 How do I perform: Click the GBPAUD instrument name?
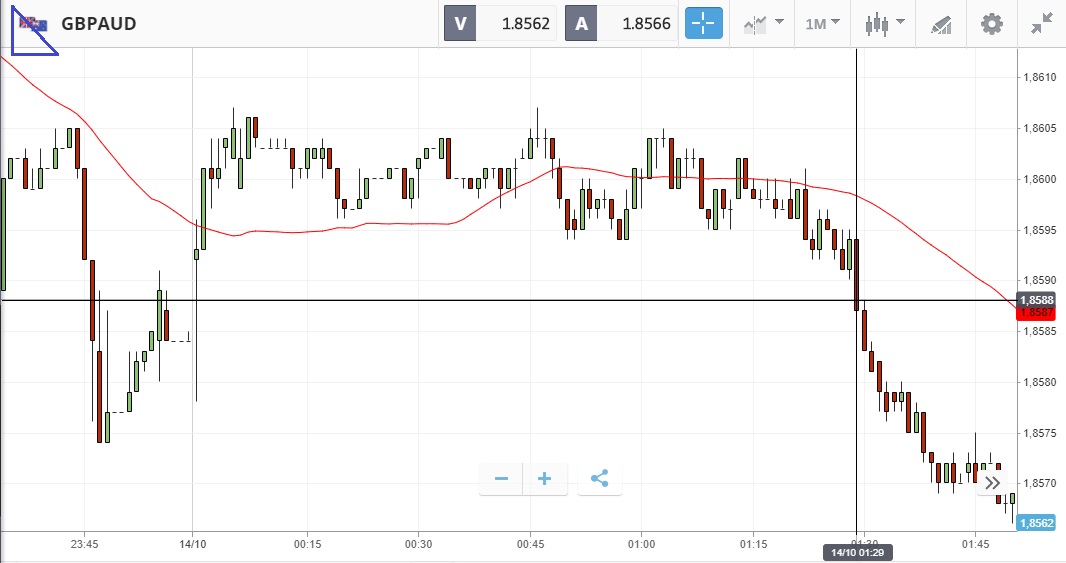click(99, 24)
